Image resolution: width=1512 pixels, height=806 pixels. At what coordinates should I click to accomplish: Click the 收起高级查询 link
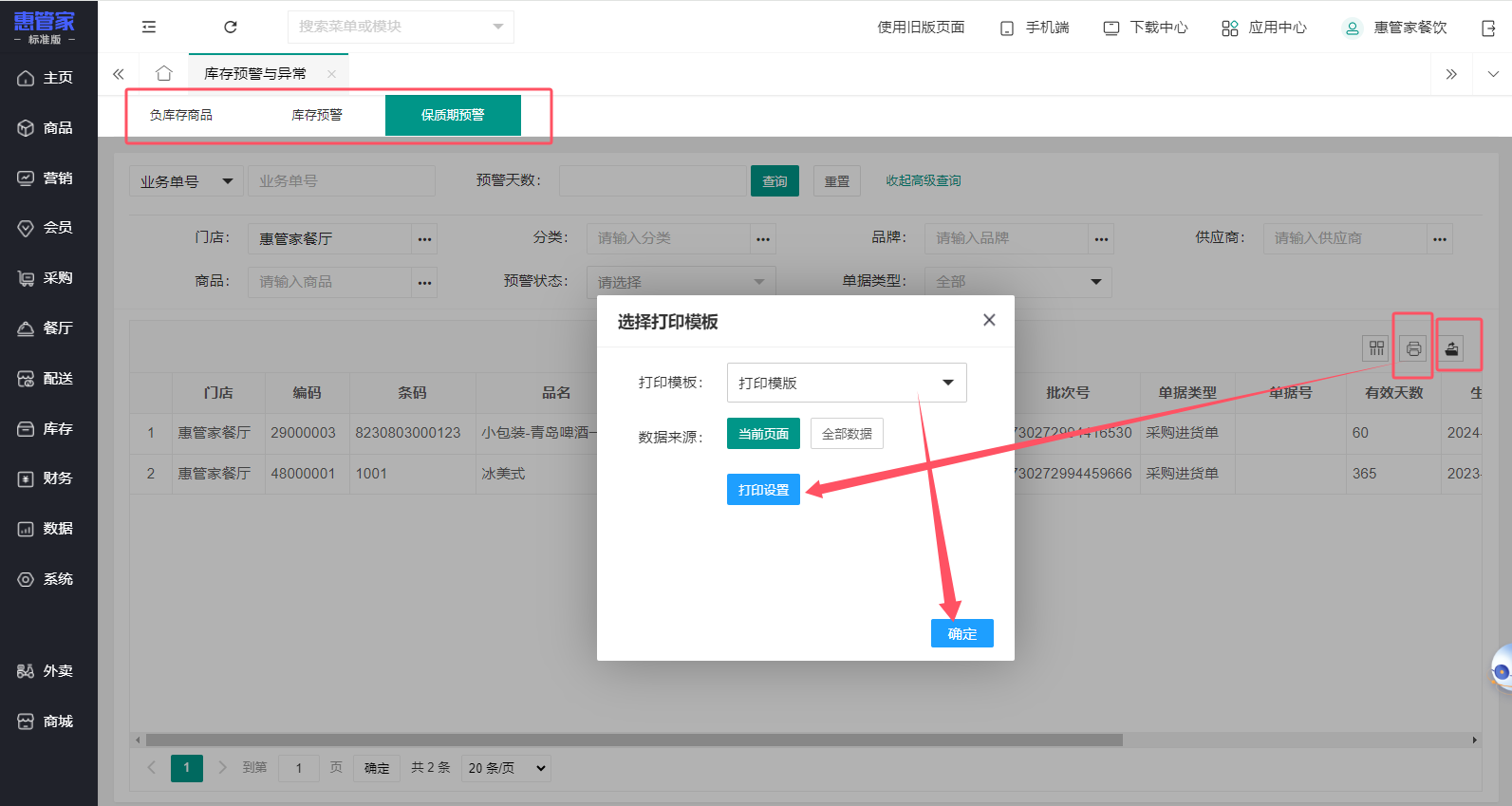[x=923, y=180]
